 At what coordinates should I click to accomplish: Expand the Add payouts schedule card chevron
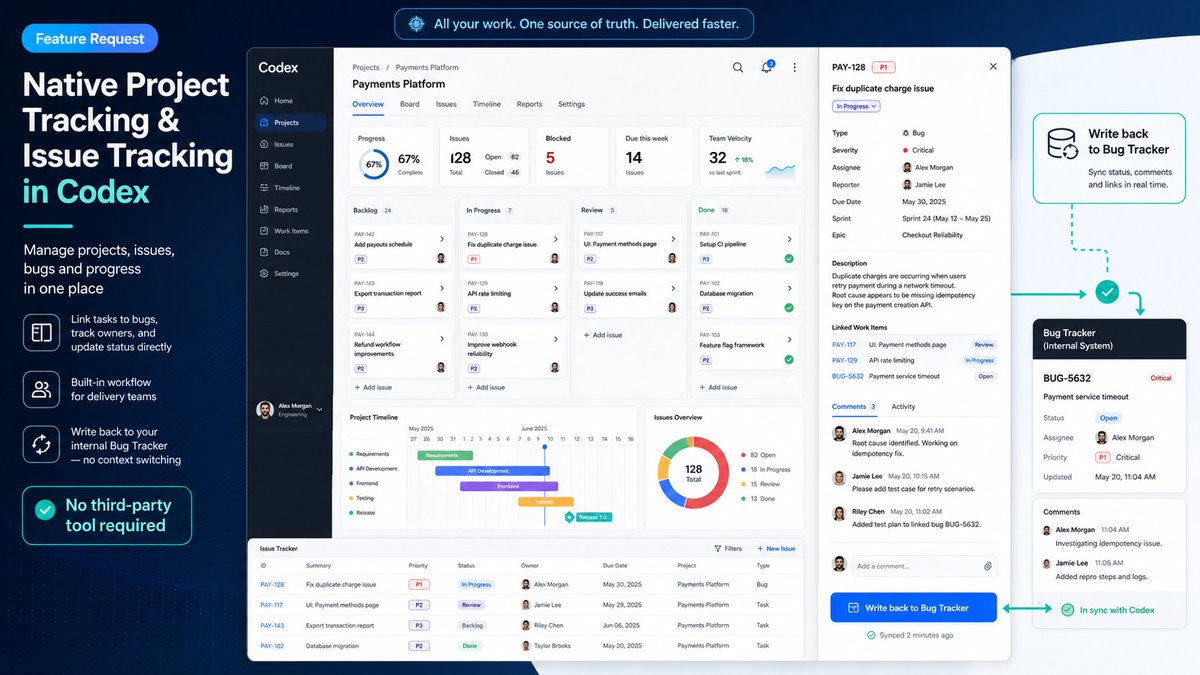442,239
